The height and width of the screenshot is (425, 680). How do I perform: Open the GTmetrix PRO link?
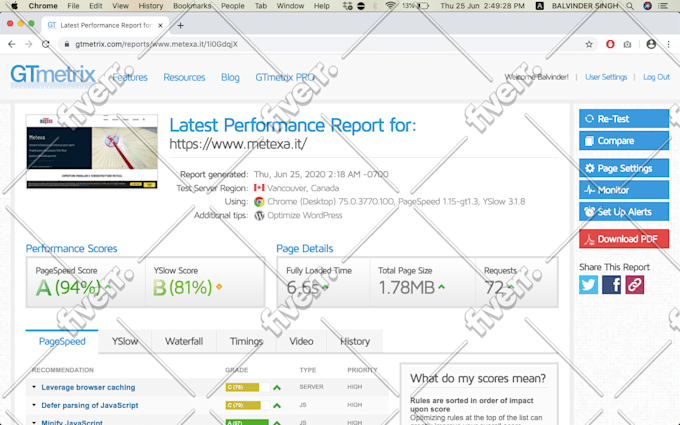click(x=285, y=77)
